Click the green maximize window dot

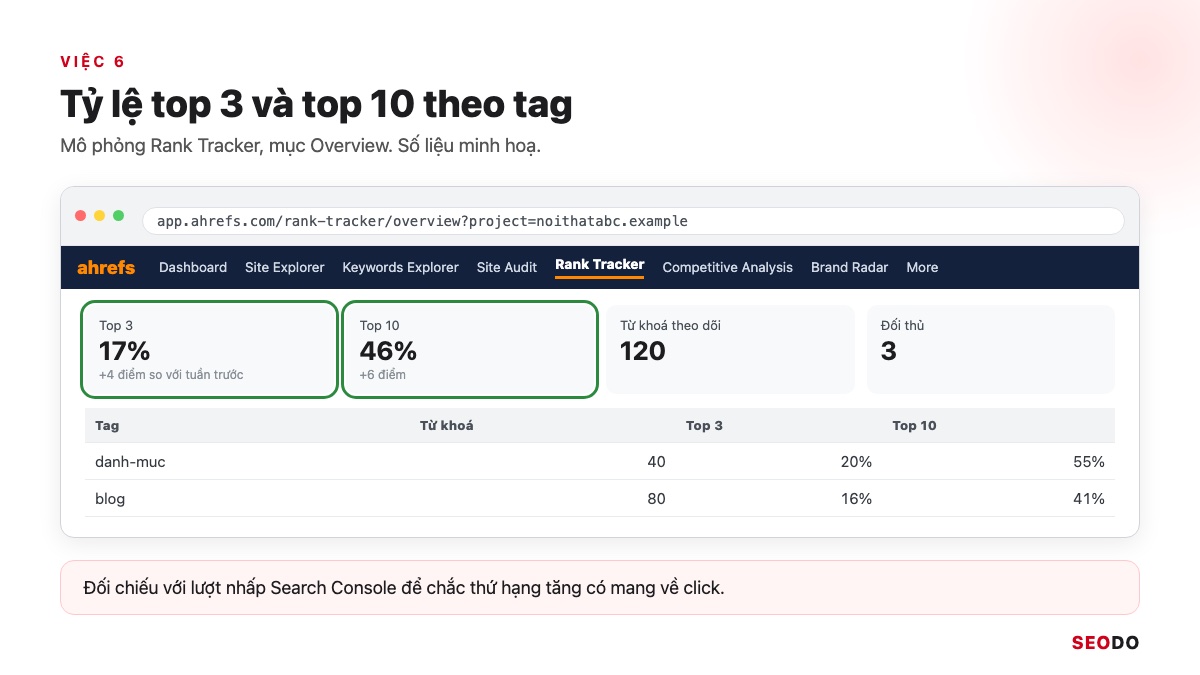coord(119,215)
